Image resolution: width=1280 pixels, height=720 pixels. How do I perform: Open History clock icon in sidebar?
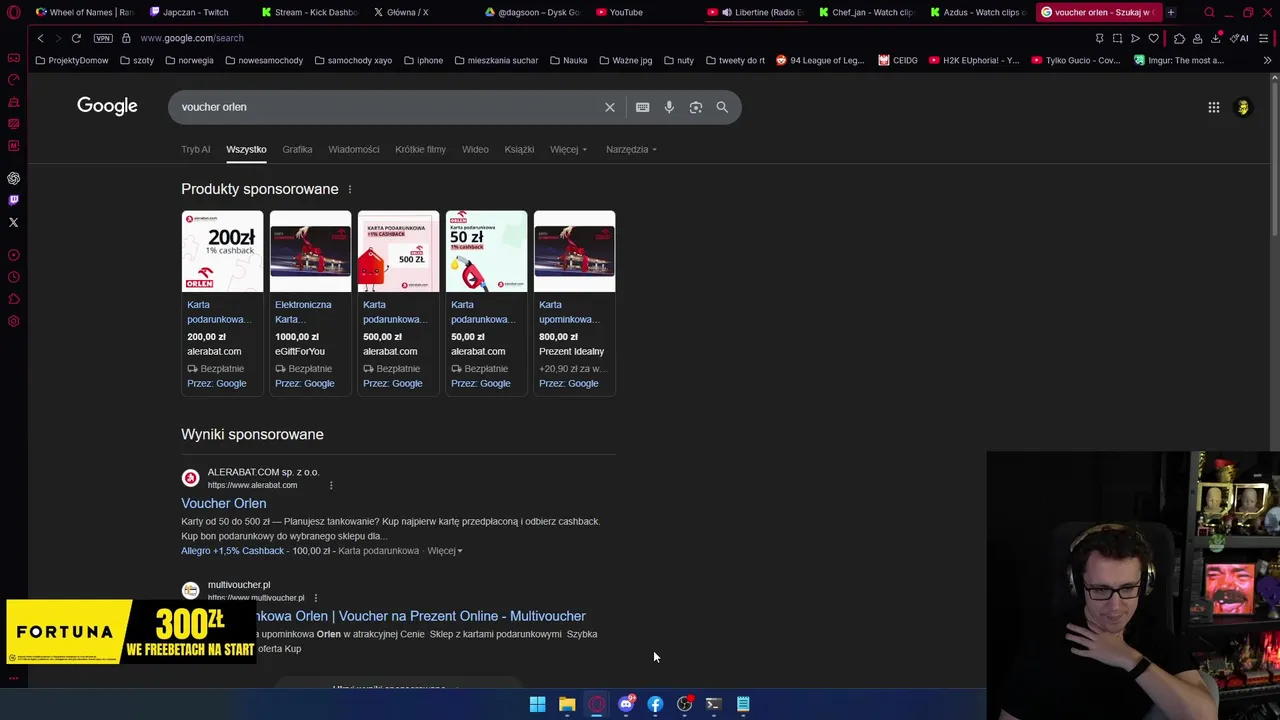13,277
